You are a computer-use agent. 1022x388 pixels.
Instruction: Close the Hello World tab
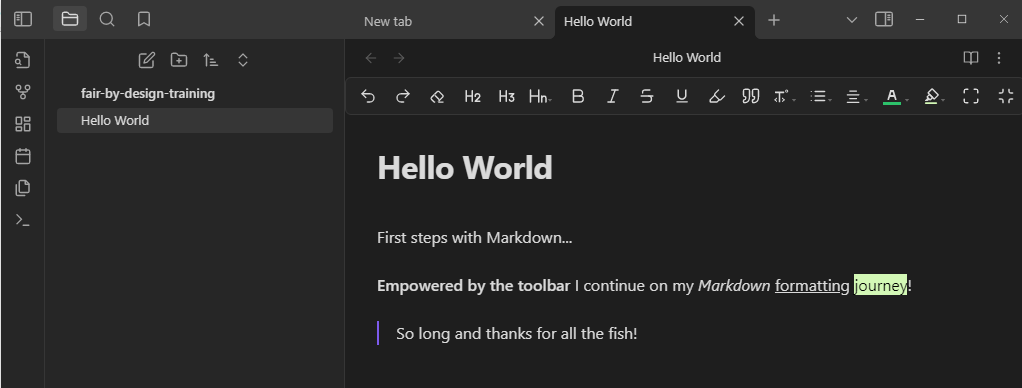click(x=739, y=22)
